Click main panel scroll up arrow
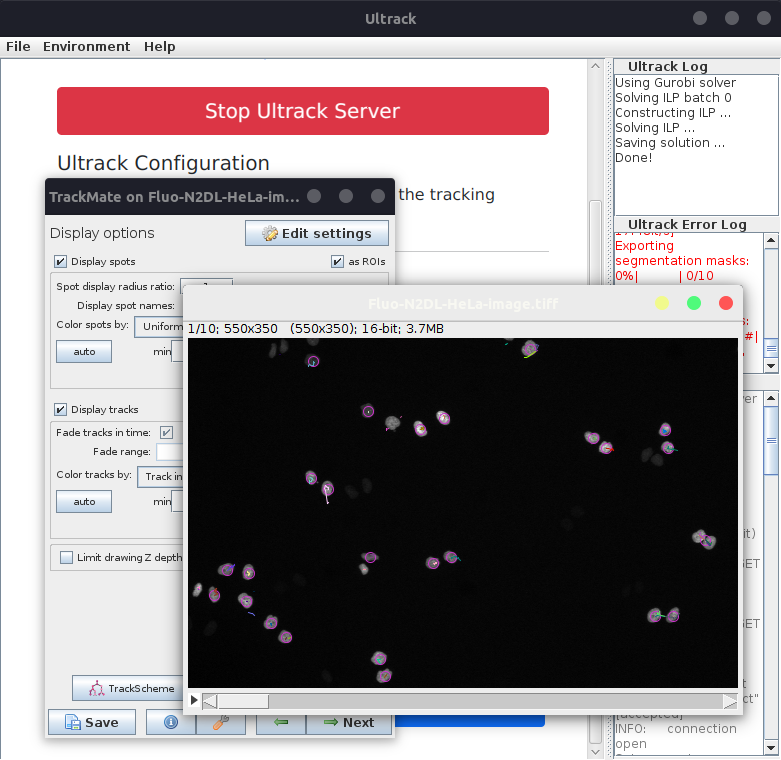The image size is (781, 760). coord(595,66)
